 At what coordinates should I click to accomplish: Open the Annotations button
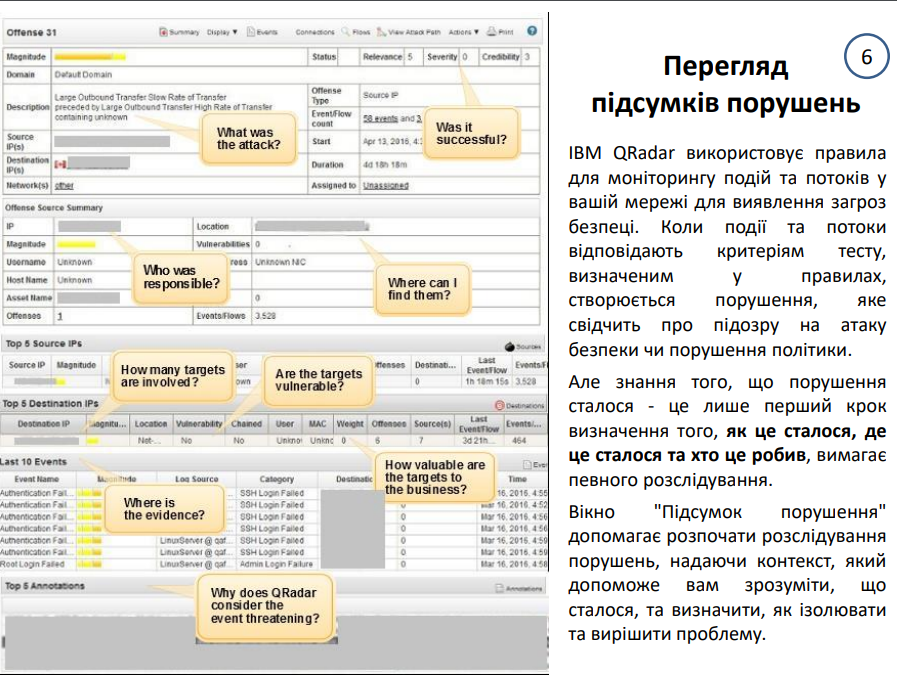(x=518, y=588)
